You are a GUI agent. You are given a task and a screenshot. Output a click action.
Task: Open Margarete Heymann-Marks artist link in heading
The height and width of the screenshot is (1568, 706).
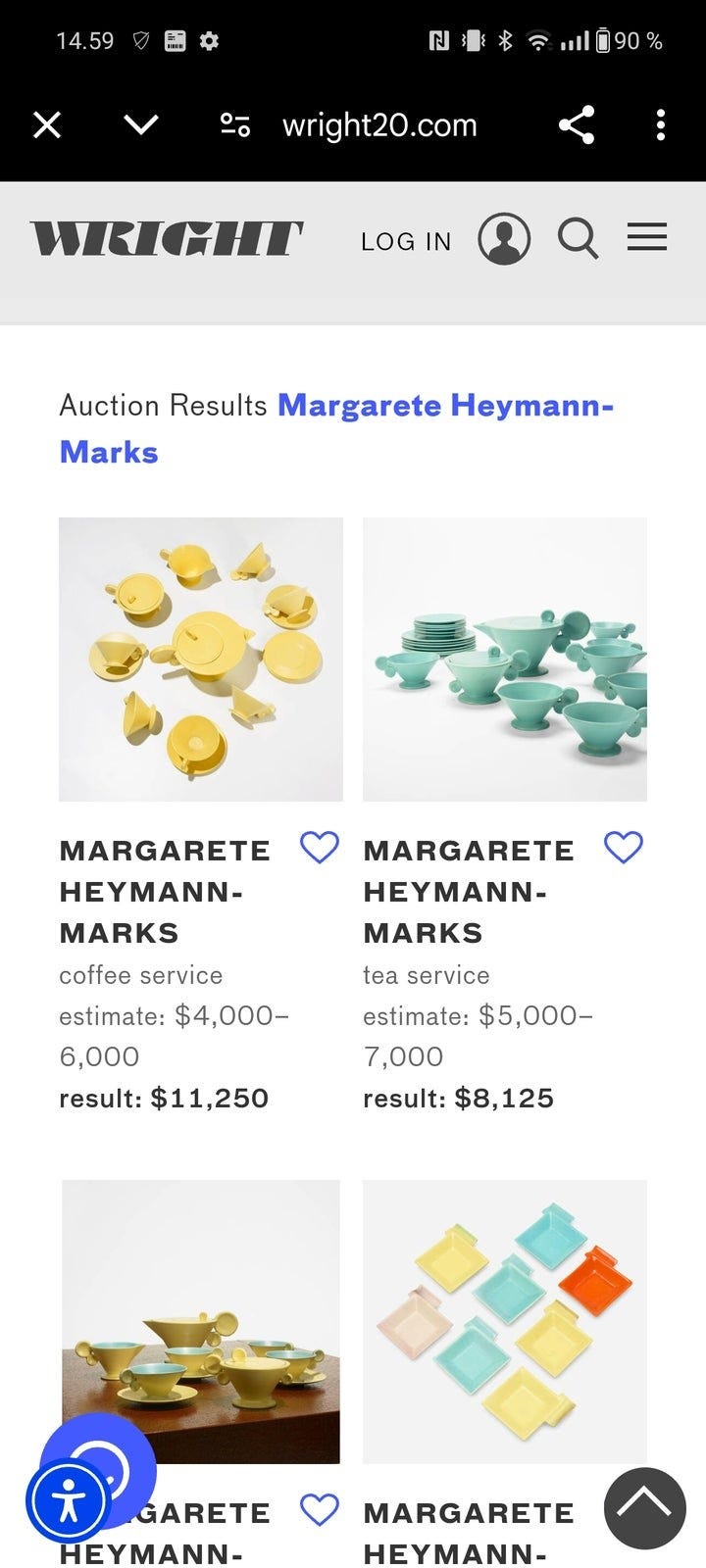click(x=445, y=406)
